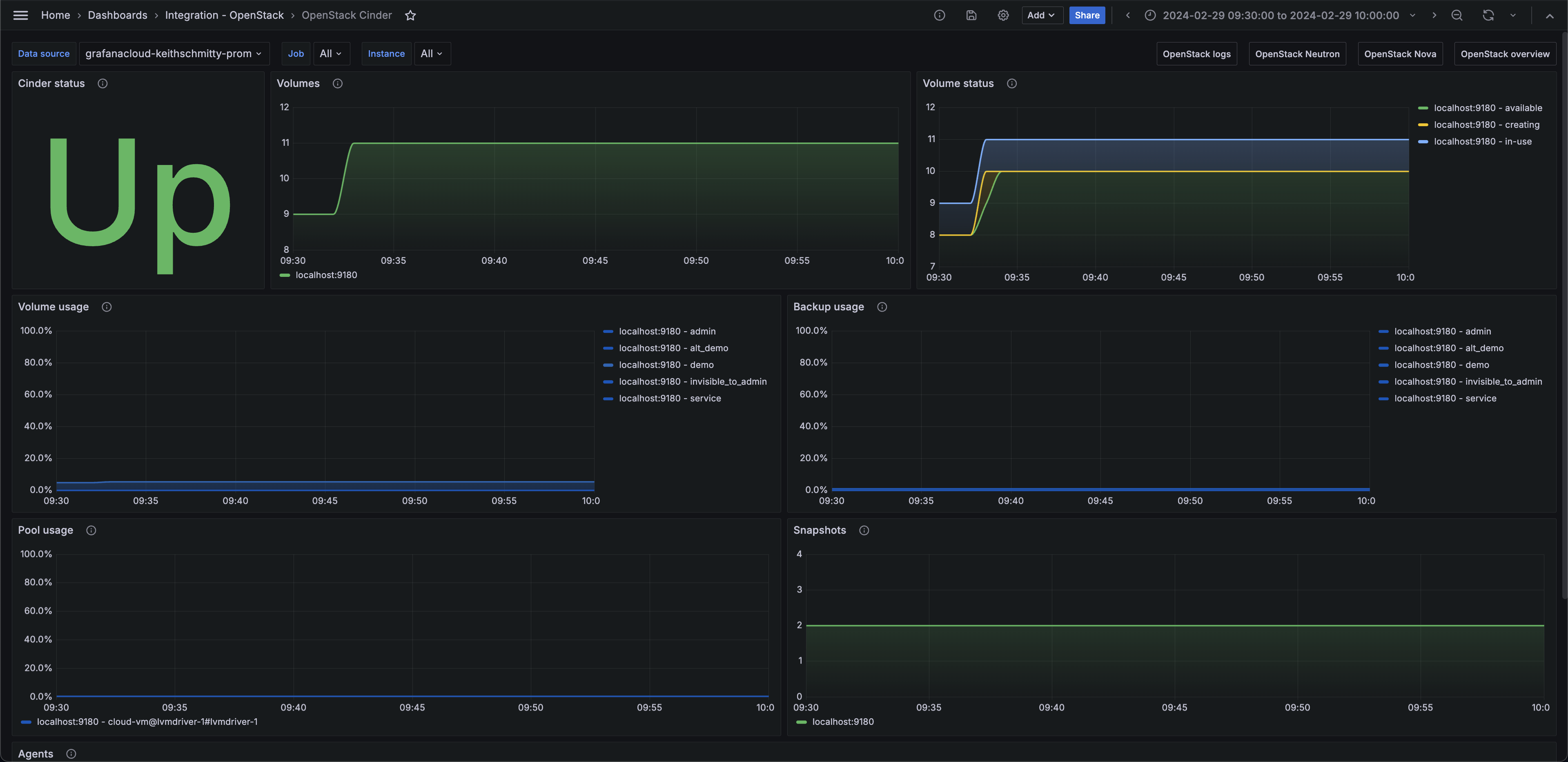Show info tooltip for Cinder status panel
The image size is (1568, 762).
pyautogui.click(x=103, y=83)
